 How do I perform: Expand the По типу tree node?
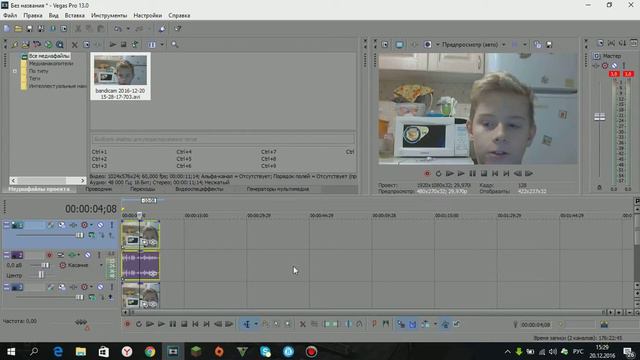pos(15,71)
